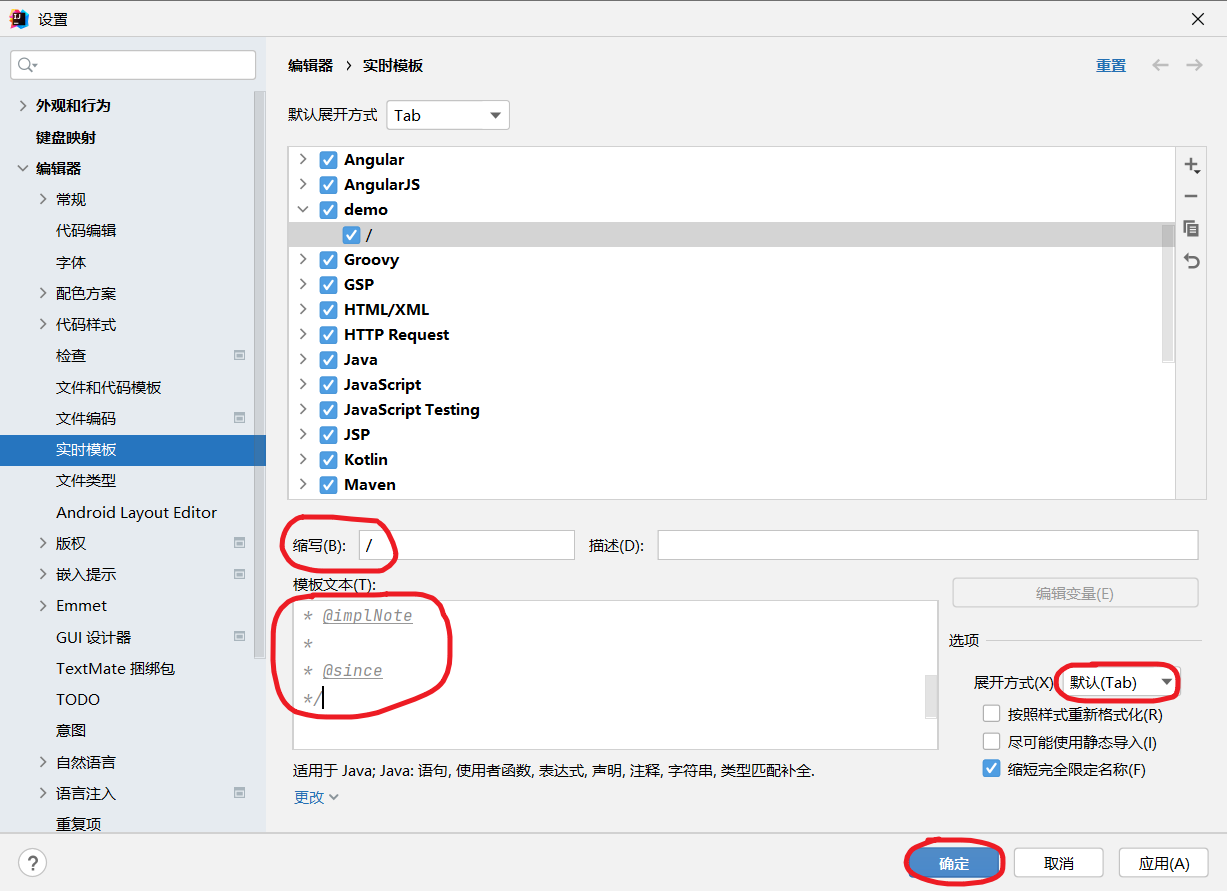Click the 编辑变量(E) button
Screen dimensions: 1227x891
[x=1075, y=593]
